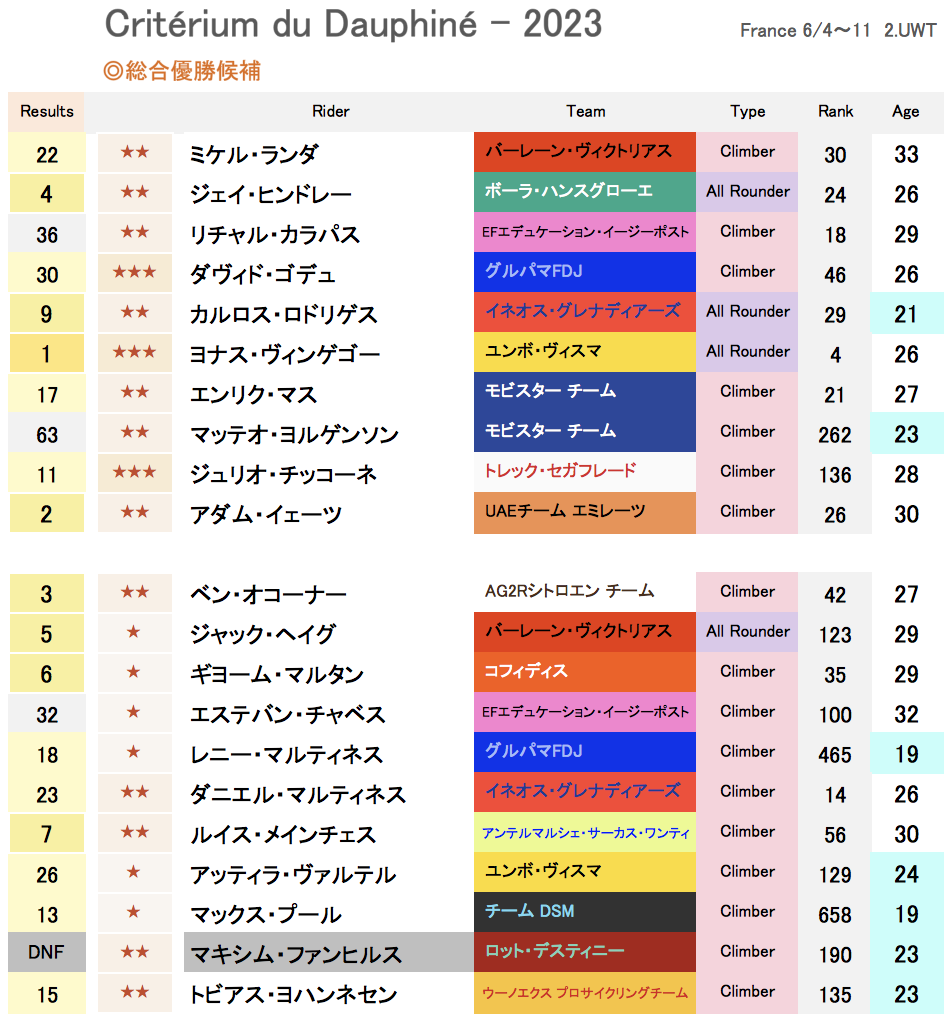Click result 2 in アダム・イェーツ row
Screen dimensions: 952x1020
click(x=46, y=514)
